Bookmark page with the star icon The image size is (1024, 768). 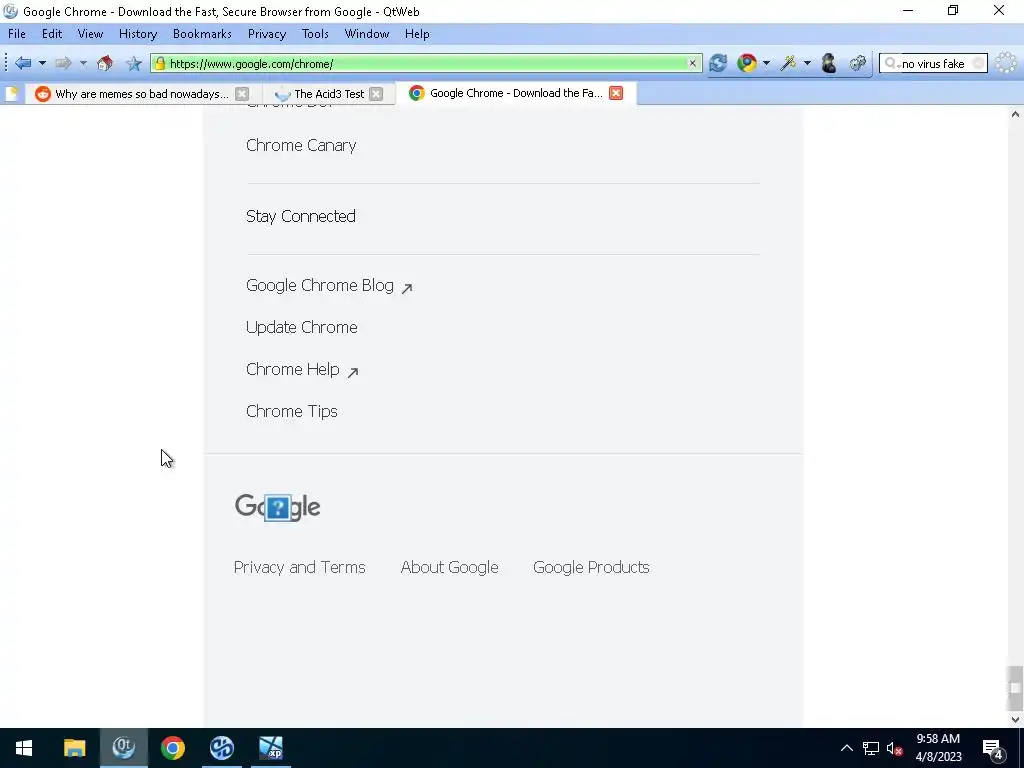tap(134, 63)
